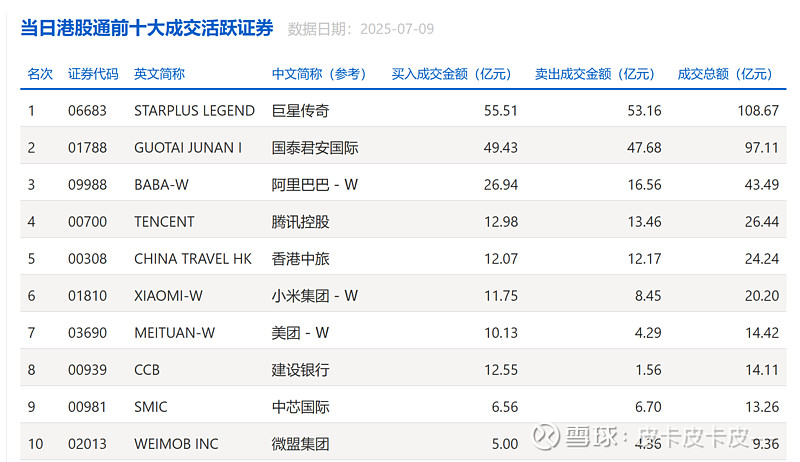Viewport: 800px width, 462px height.
Task: Select stock code 02013
Action: [x=87, y=444]
